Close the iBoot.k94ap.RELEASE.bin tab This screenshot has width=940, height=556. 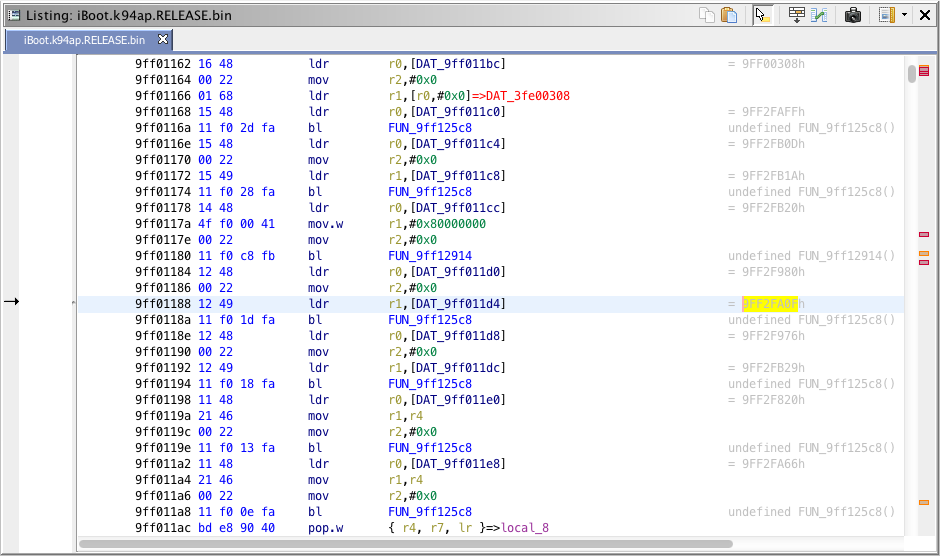(162, 40)
